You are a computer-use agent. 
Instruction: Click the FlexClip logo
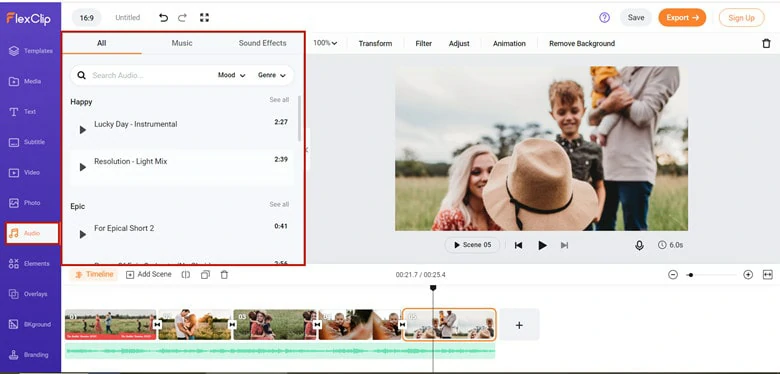(28, 19)
